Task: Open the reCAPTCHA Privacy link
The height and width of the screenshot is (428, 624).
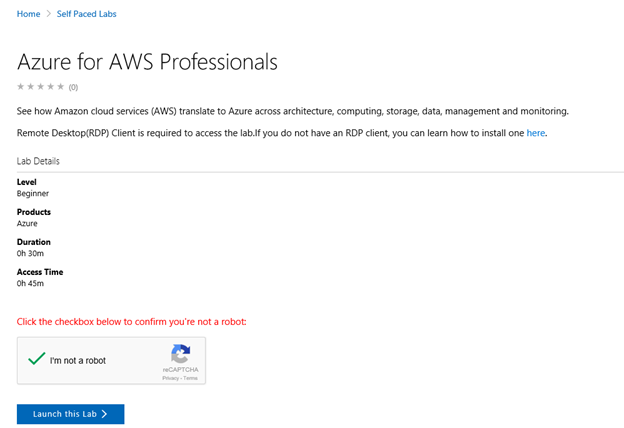Action: [170, 378]
